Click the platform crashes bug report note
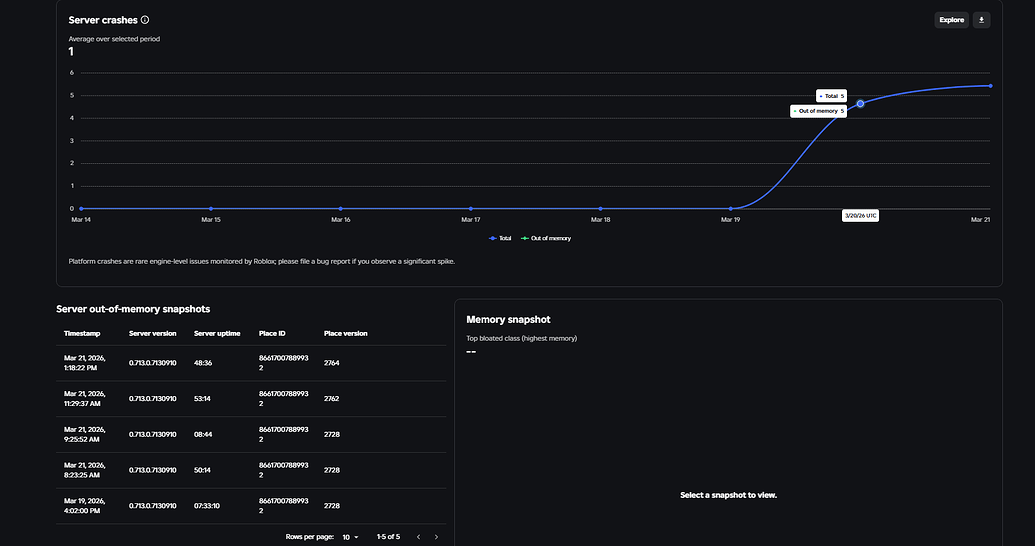 (261, 261)
